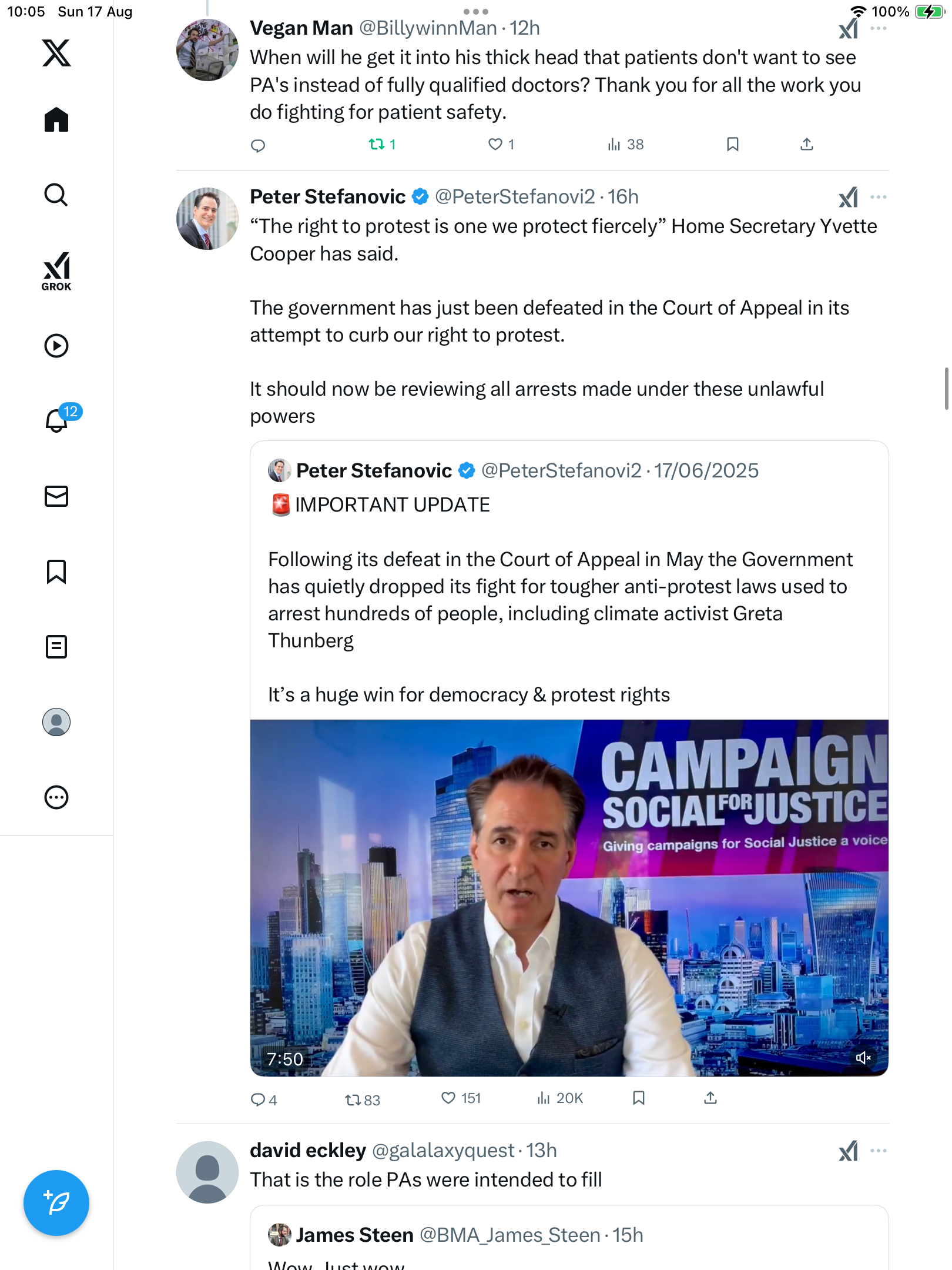Screen dimensions: 952x1270
Task: Tap the compose new post button
Action: [56, 1203]
